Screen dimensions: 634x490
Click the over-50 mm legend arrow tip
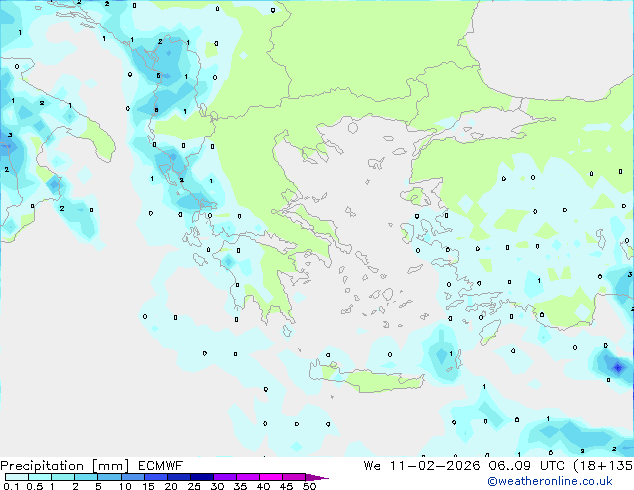(x=317, y=477)
